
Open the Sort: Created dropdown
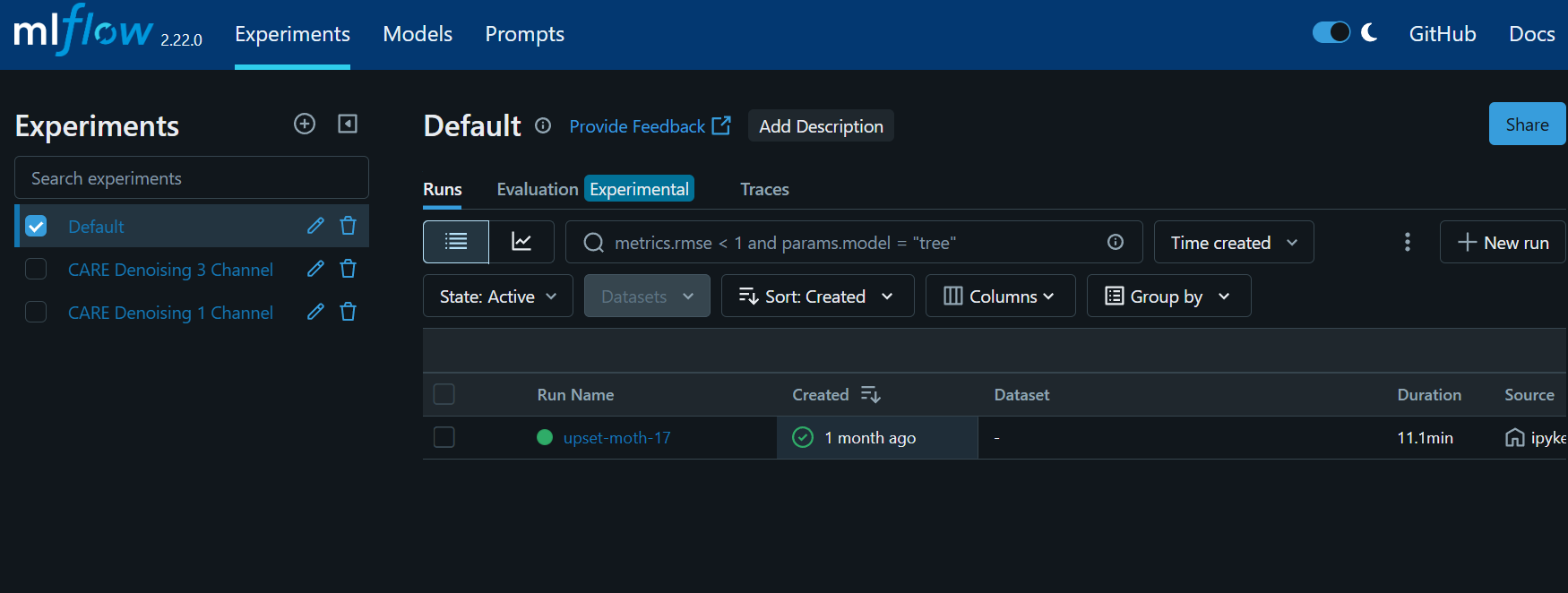817,296
